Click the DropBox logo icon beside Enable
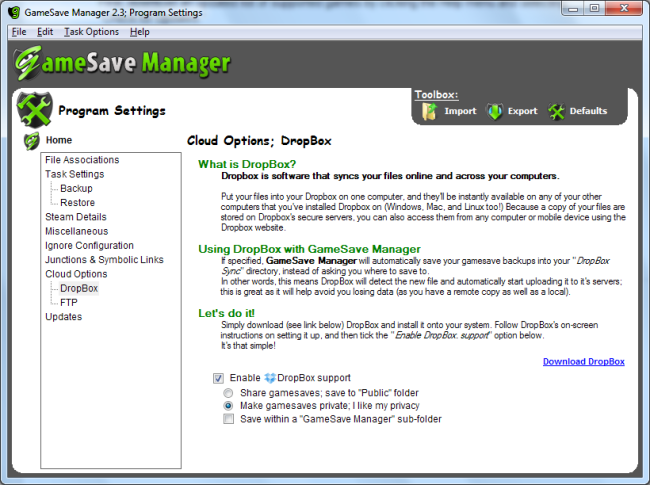Image resolution: width=650 pixels, height=485 pixels. tap(270, 378)
